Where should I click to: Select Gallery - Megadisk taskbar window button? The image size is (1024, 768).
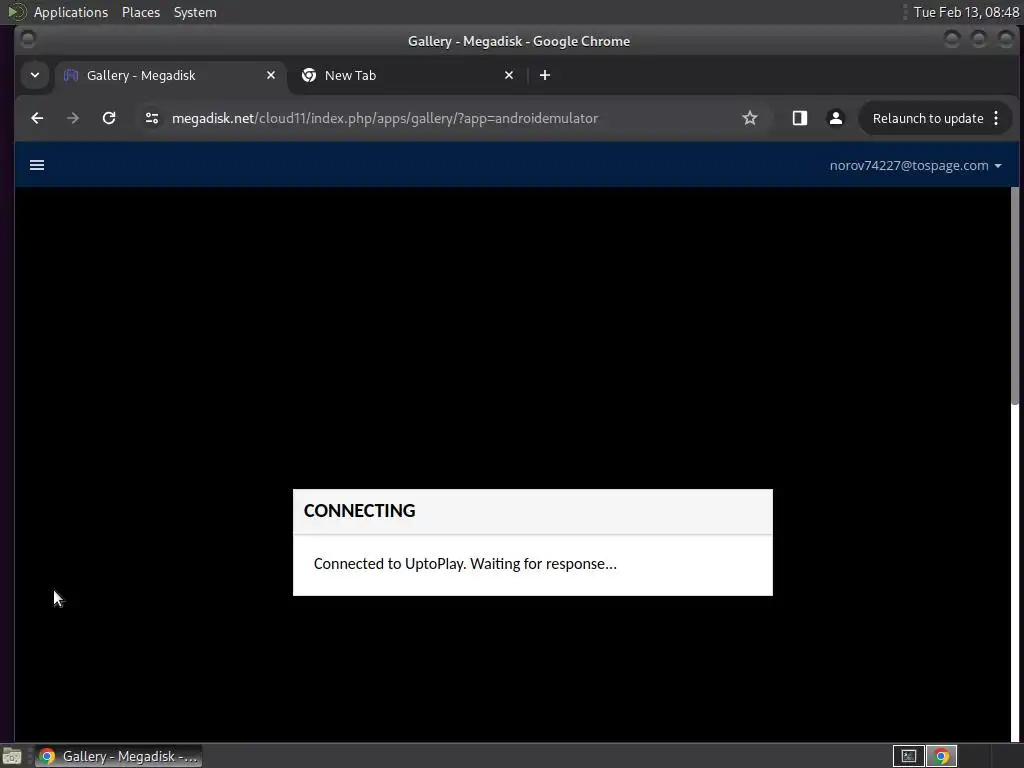click(x=118, y=756)
